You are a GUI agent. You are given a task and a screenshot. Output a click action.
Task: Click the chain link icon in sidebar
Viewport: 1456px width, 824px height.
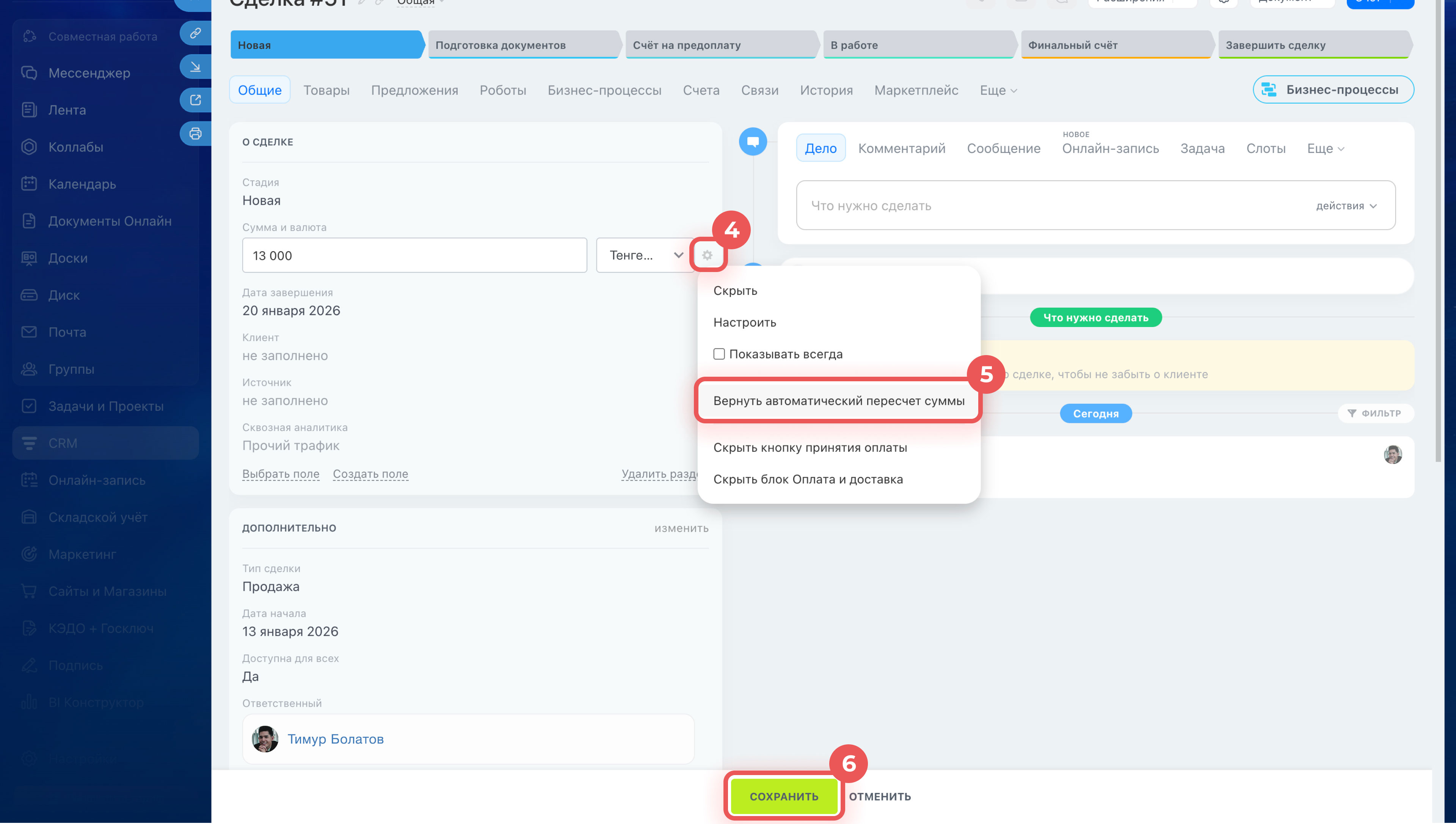[195, 33]
